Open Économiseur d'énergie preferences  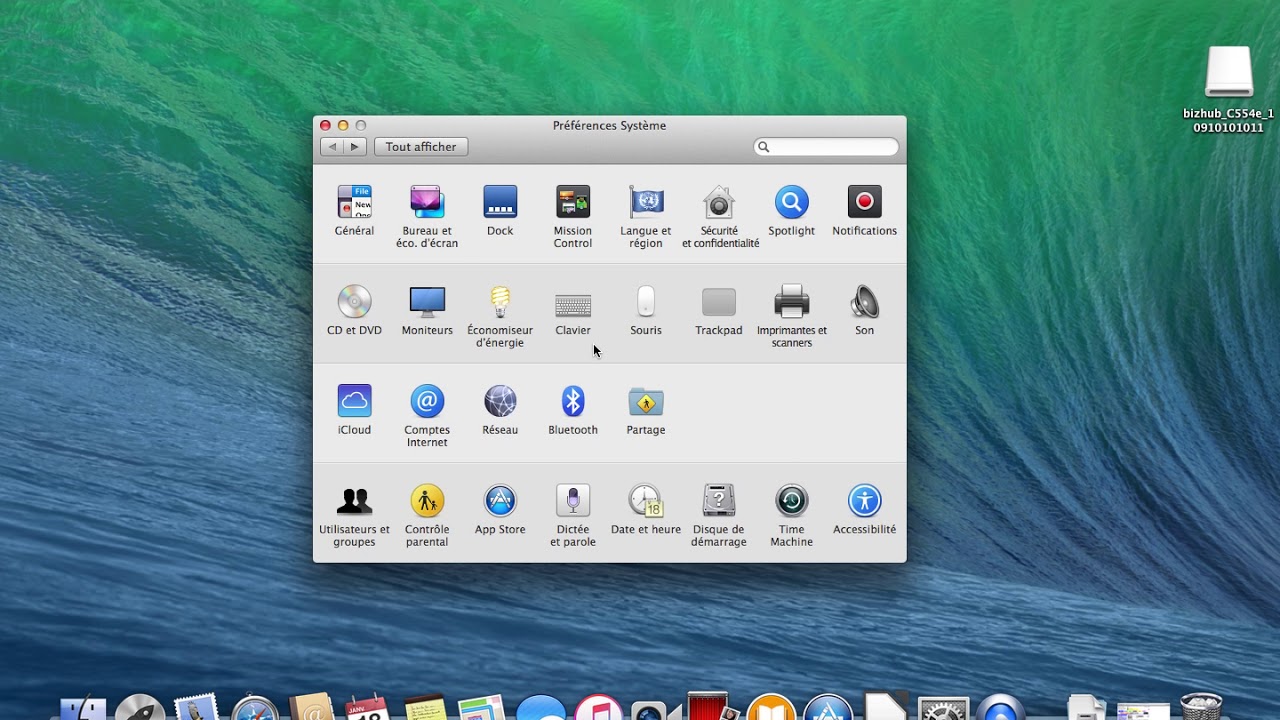coord(500,316)
